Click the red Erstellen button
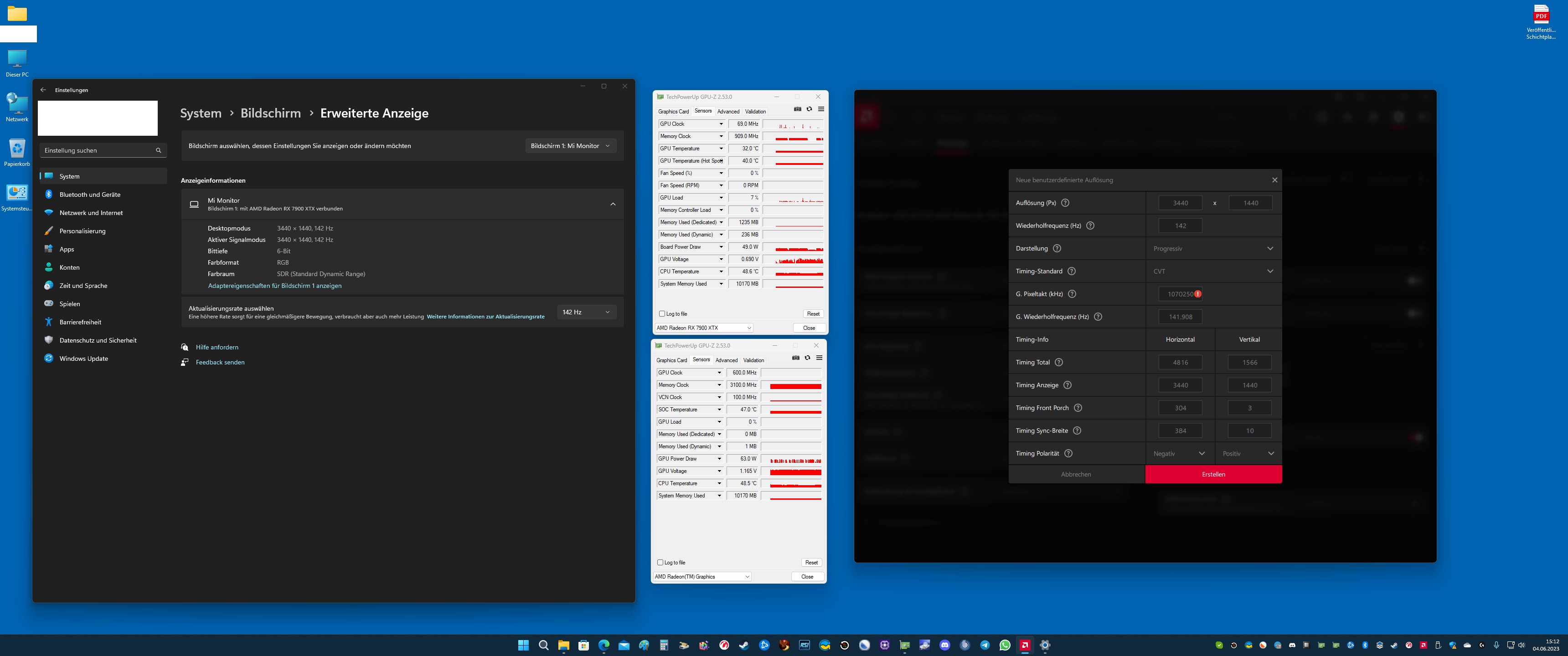This screenshot has height=656, width=1568. click(x=1213, y=475)
